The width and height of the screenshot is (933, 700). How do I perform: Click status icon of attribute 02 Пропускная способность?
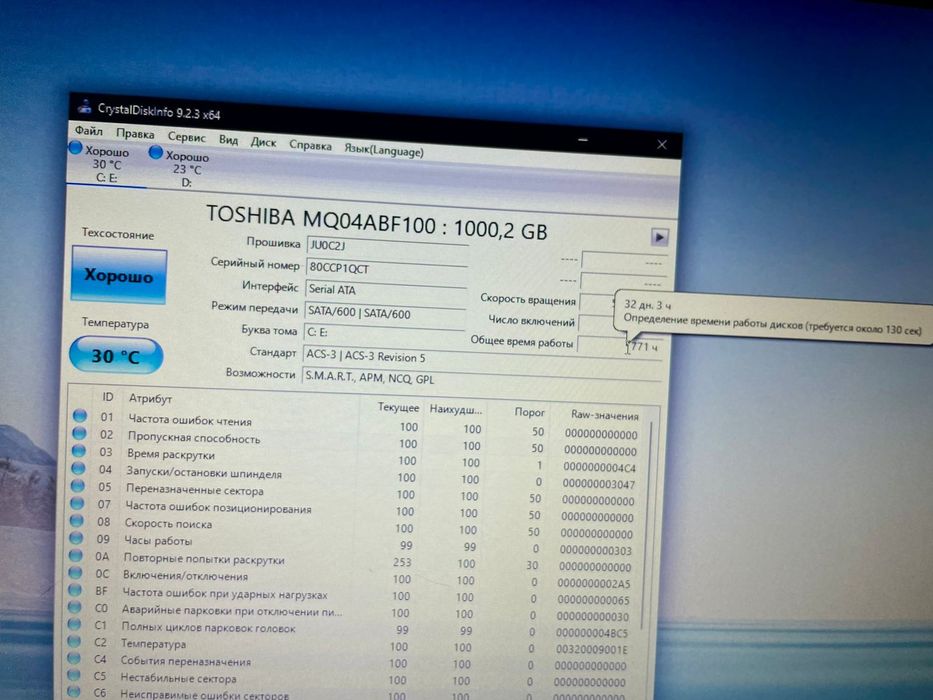pyautogui.click(x=79, y=433)
